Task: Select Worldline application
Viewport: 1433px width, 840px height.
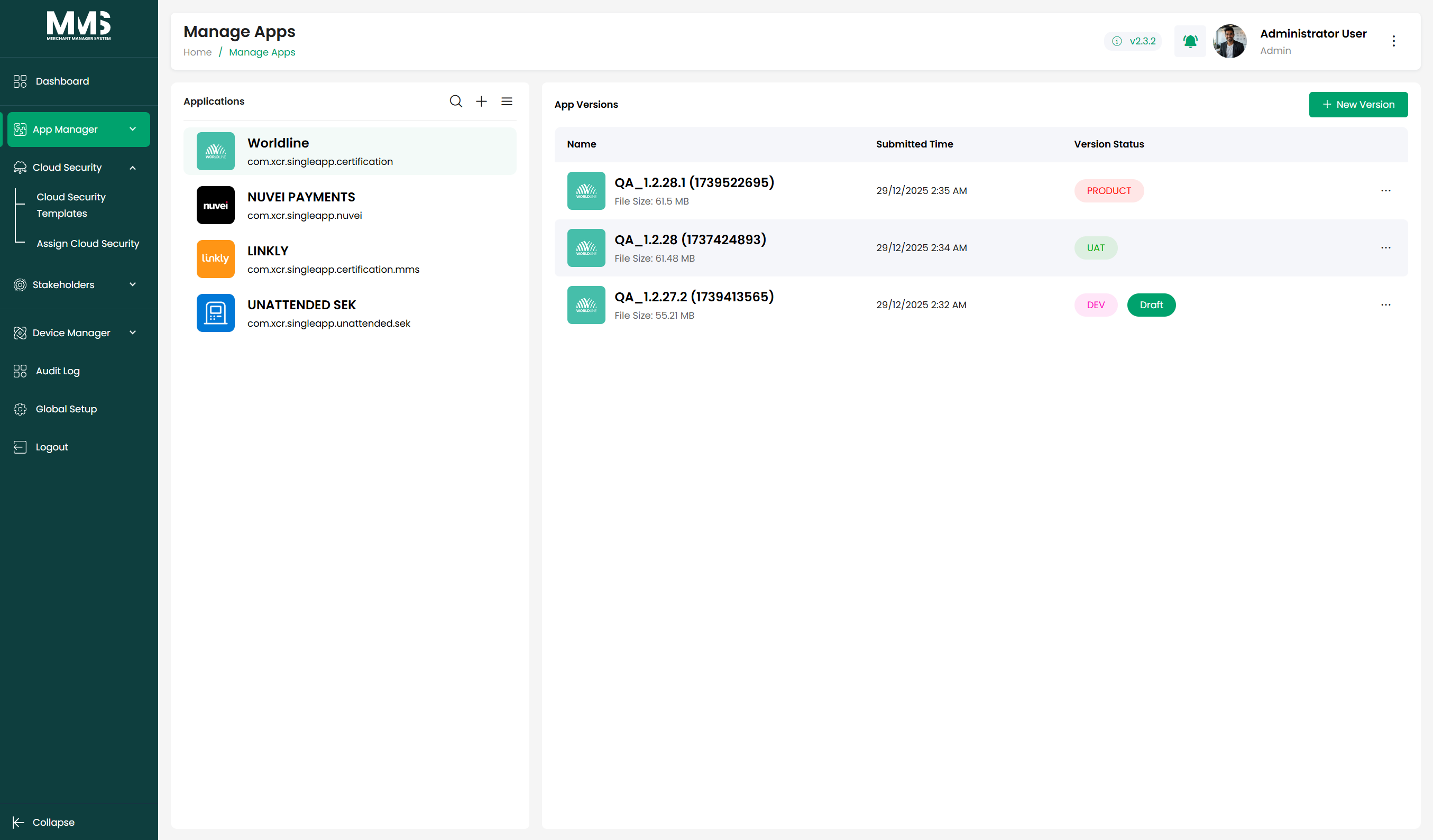Action: tap(350, 151)
